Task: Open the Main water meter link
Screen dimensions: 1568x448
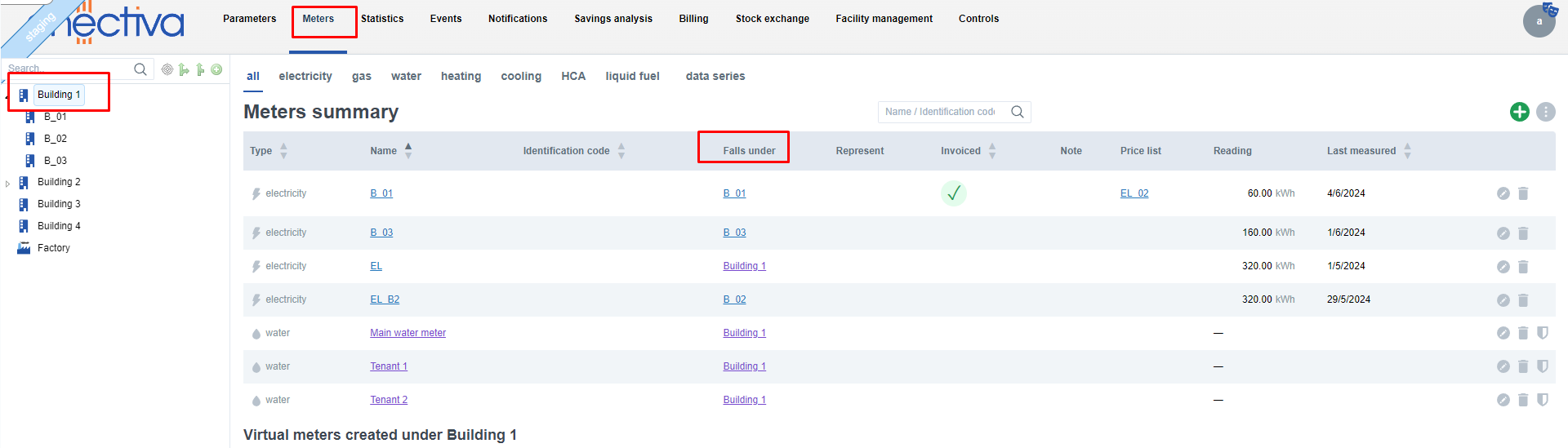Action: [408, 333]
